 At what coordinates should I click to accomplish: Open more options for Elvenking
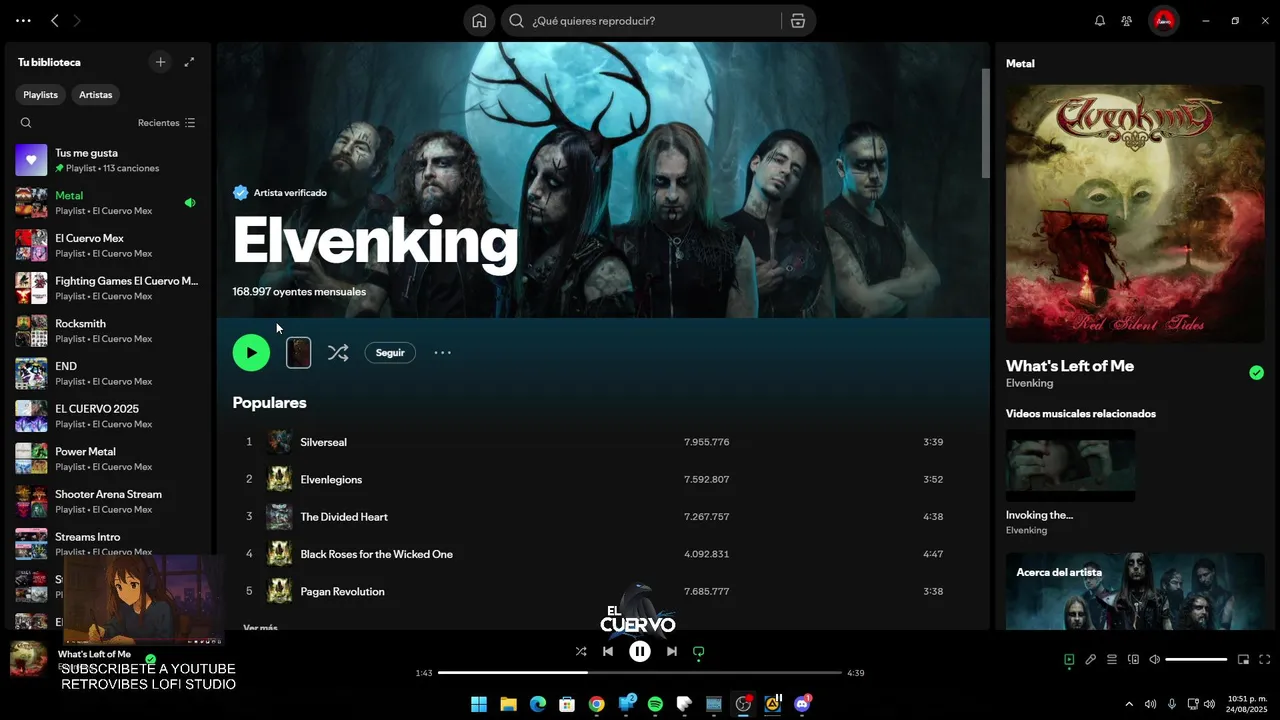(x=443, y=352)
